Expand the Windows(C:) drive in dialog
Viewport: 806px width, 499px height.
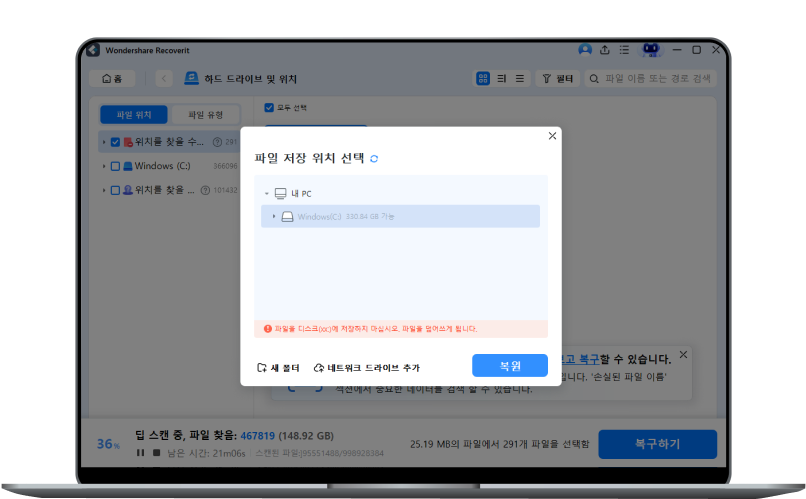[274, 216]
